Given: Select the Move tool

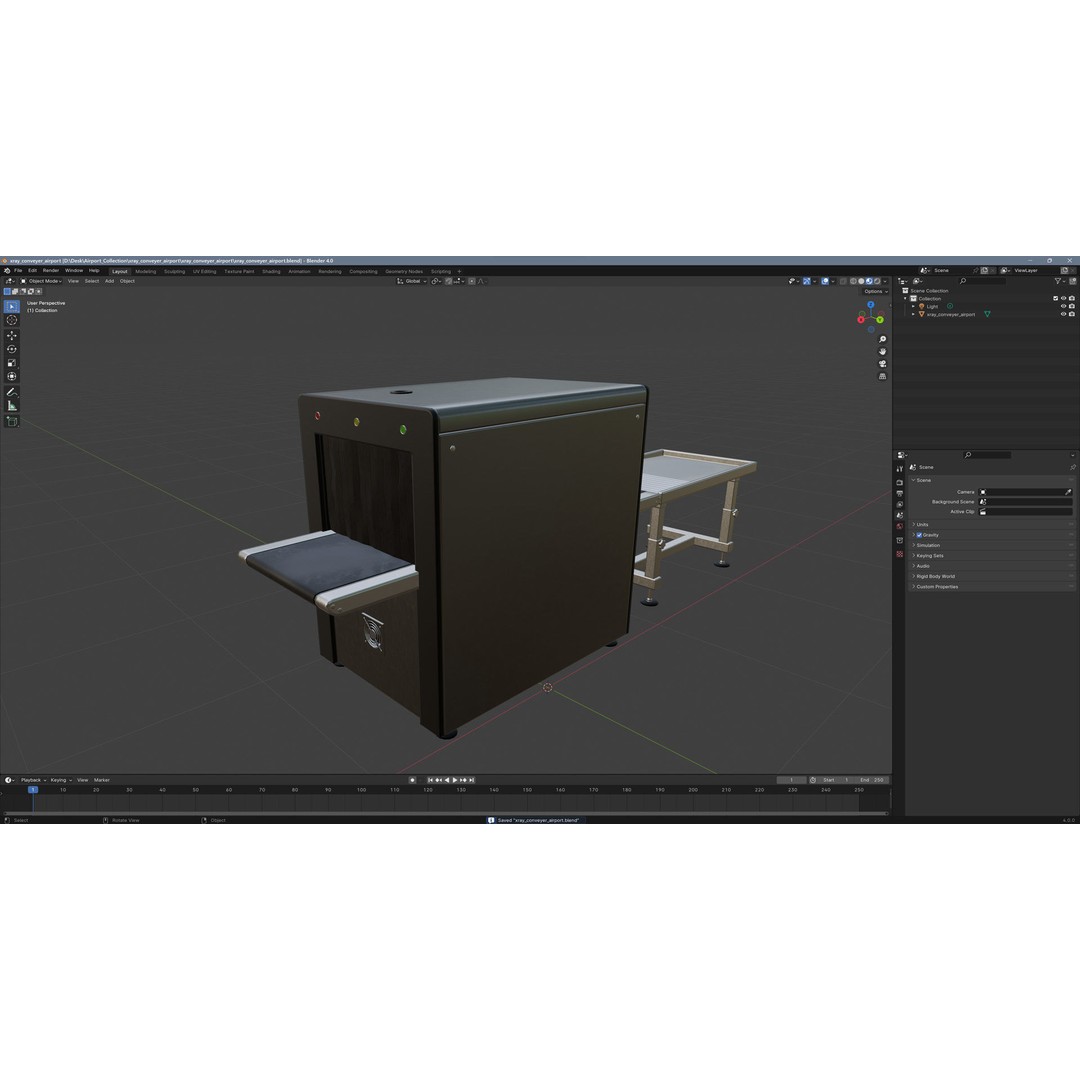Looking at the screenshot, I should (x=12, y=335).
